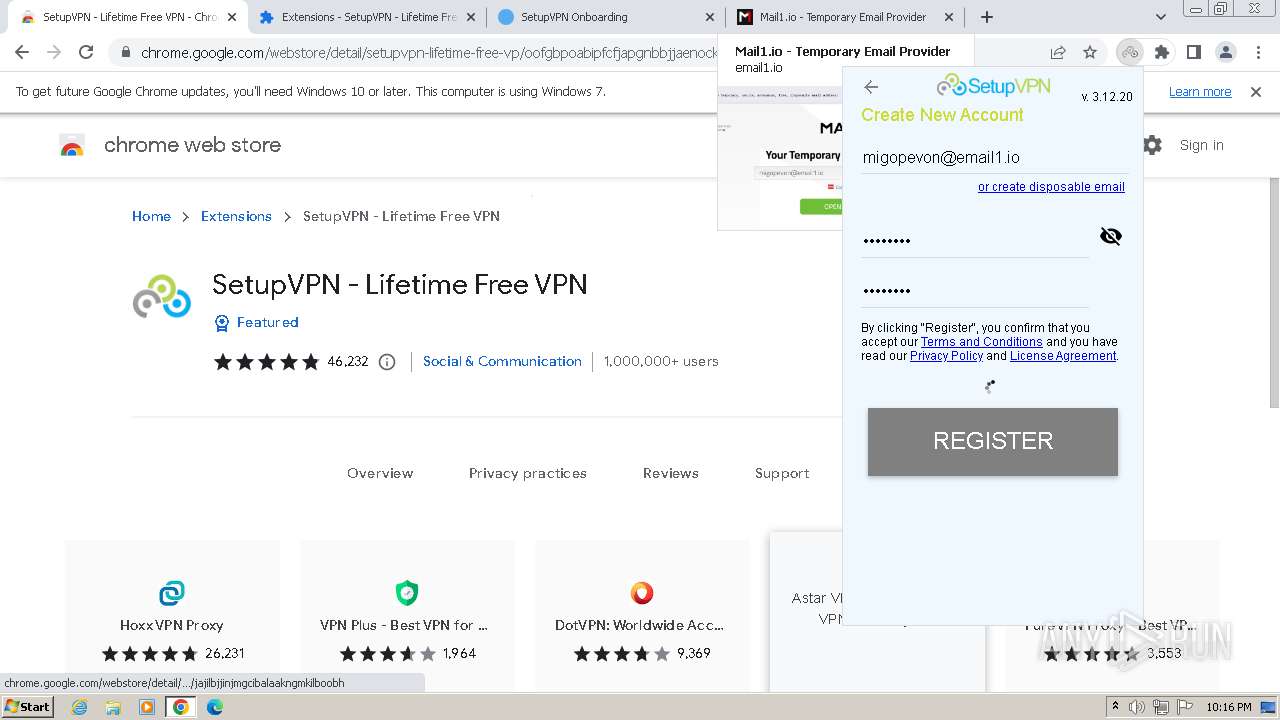This screenshot has width=1280, height=720.
Task: Open the Chrome three-dot menu
Action: (x=1258, y=53)
